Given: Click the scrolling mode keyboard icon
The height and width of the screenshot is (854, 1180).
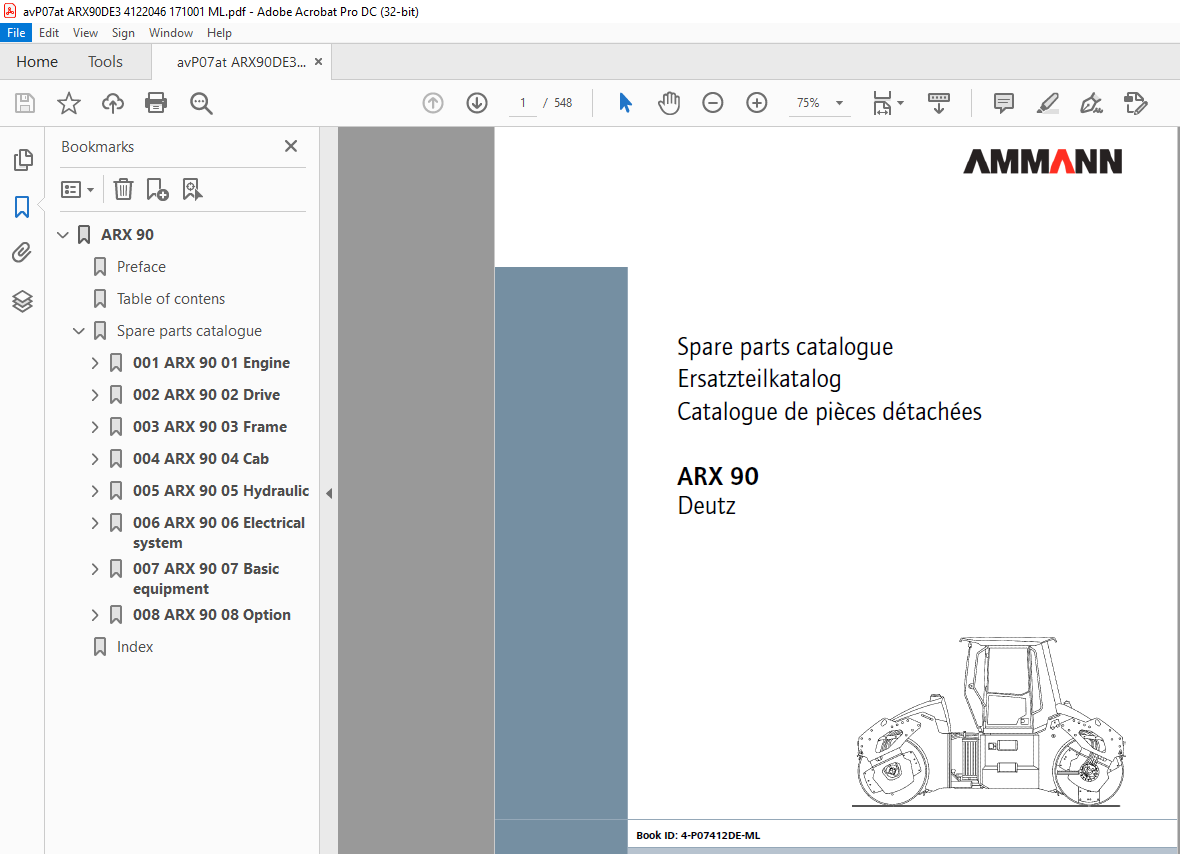Looking at the screenshot, I should (x=938, y=103).
